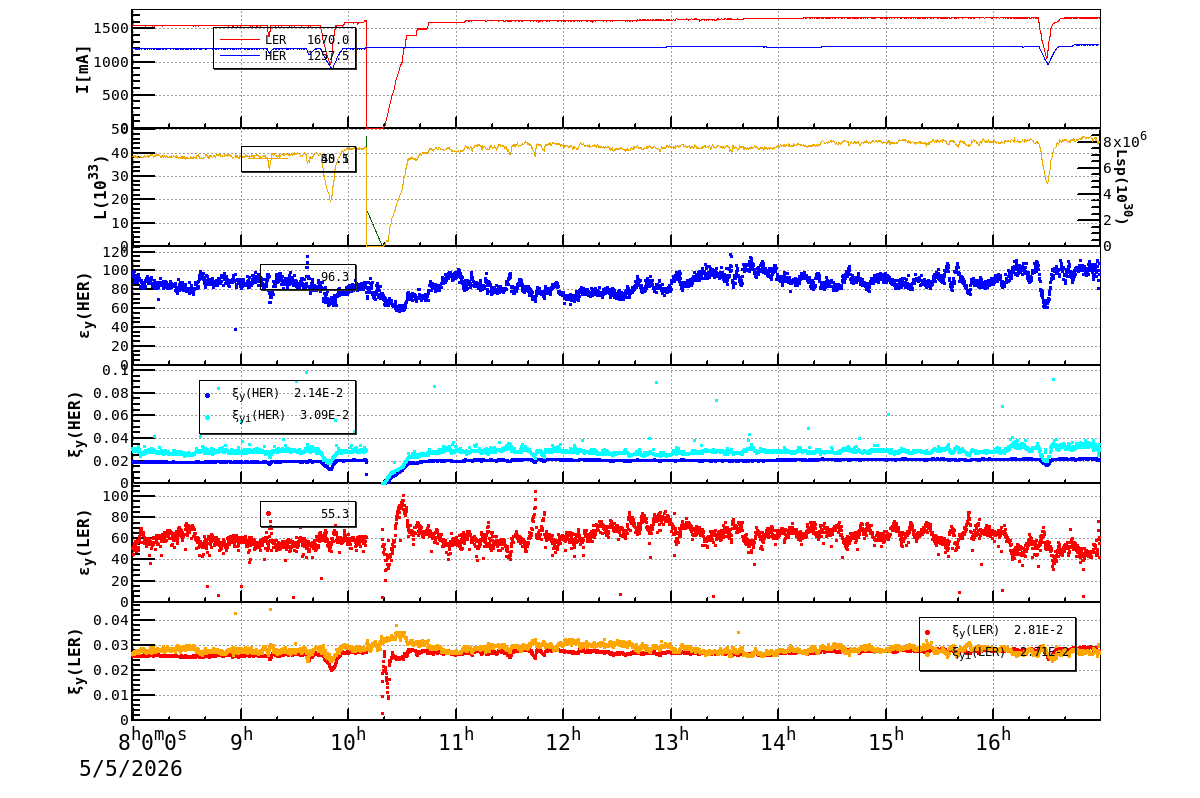Click the LER current value 1670.0
Image resolution: width=1200 pixels, height=798 pixels.
[x=328, y=40]
